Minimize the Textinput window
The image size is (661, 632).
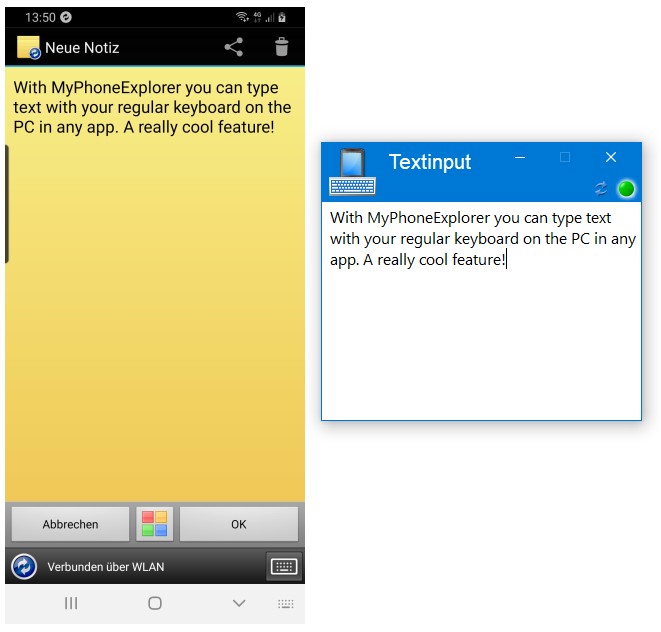[520, 158]
